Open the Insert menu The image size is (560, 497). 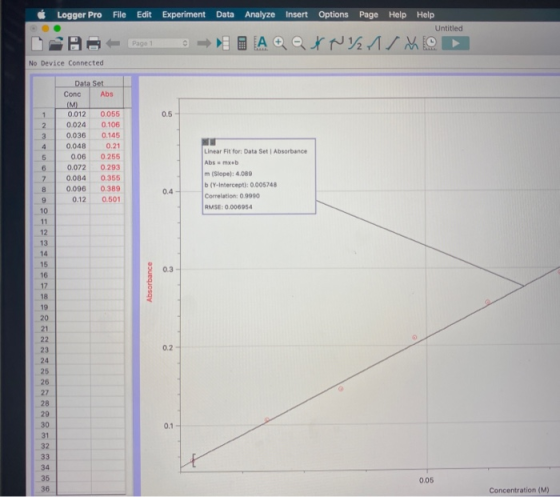(x=296, y=15)
